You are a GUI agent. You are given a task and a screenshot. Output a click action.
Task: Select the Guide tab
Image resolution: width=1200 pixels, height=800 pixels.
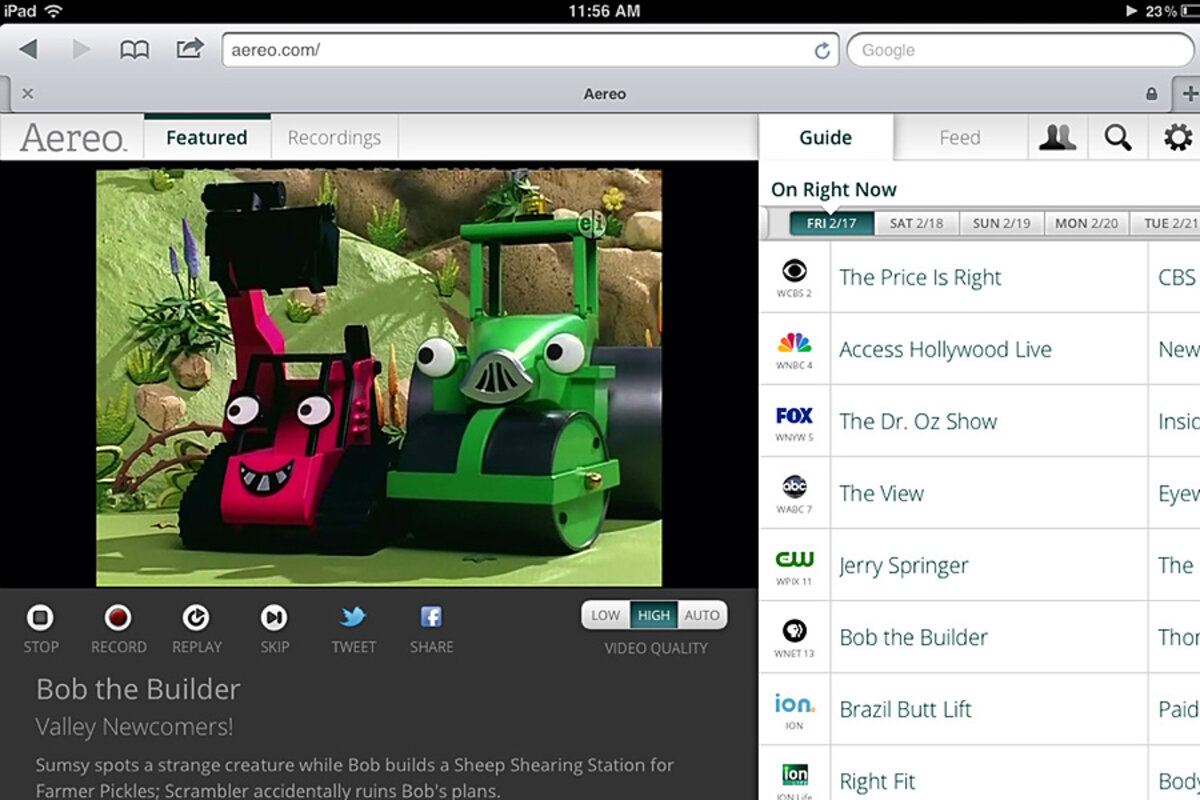[x=825, y=137]
